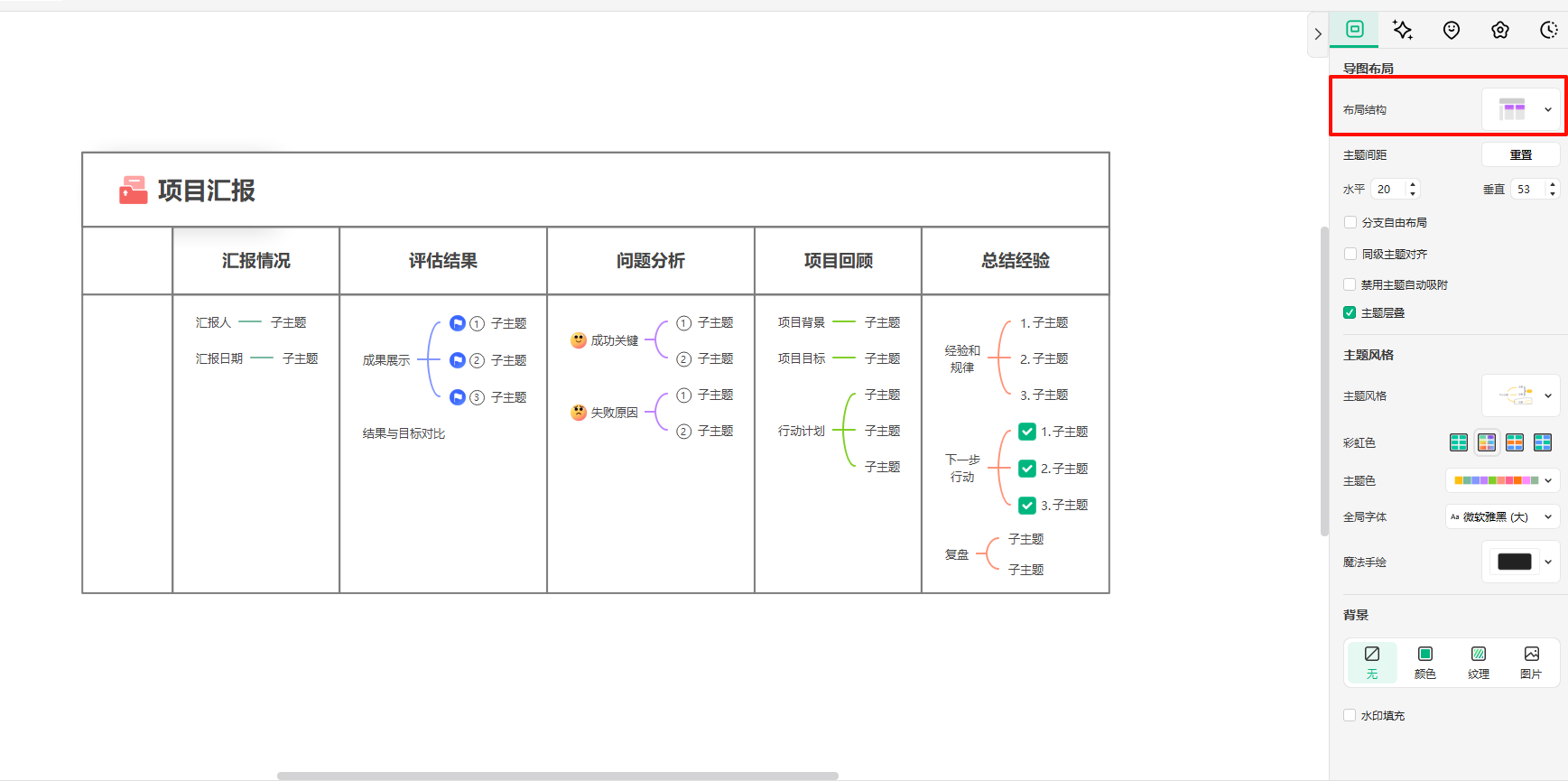Click the 重置 reset spacing button
1568x781 pixels.
(x=1521, y=155)
